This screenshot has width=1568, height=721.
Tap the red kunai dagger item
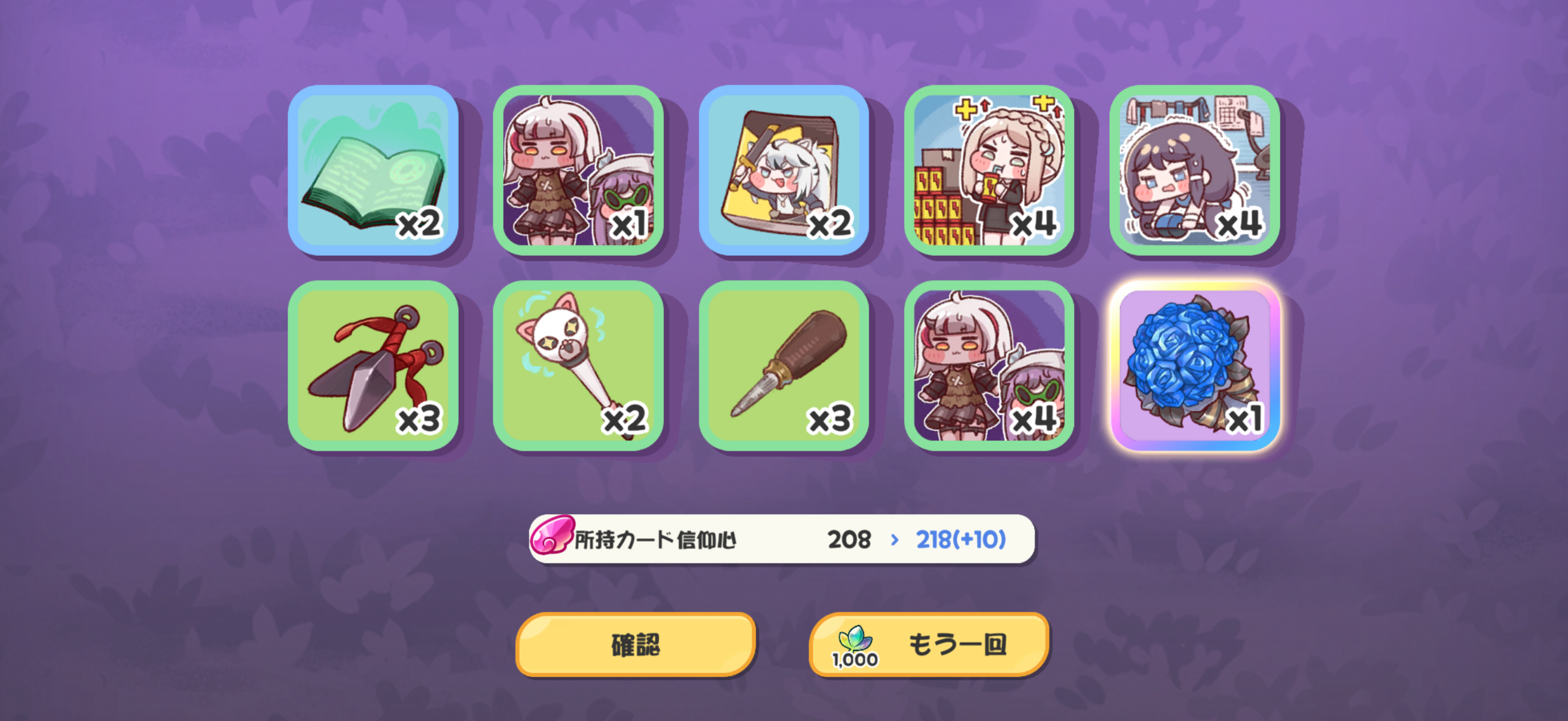(x=373, y=366)
